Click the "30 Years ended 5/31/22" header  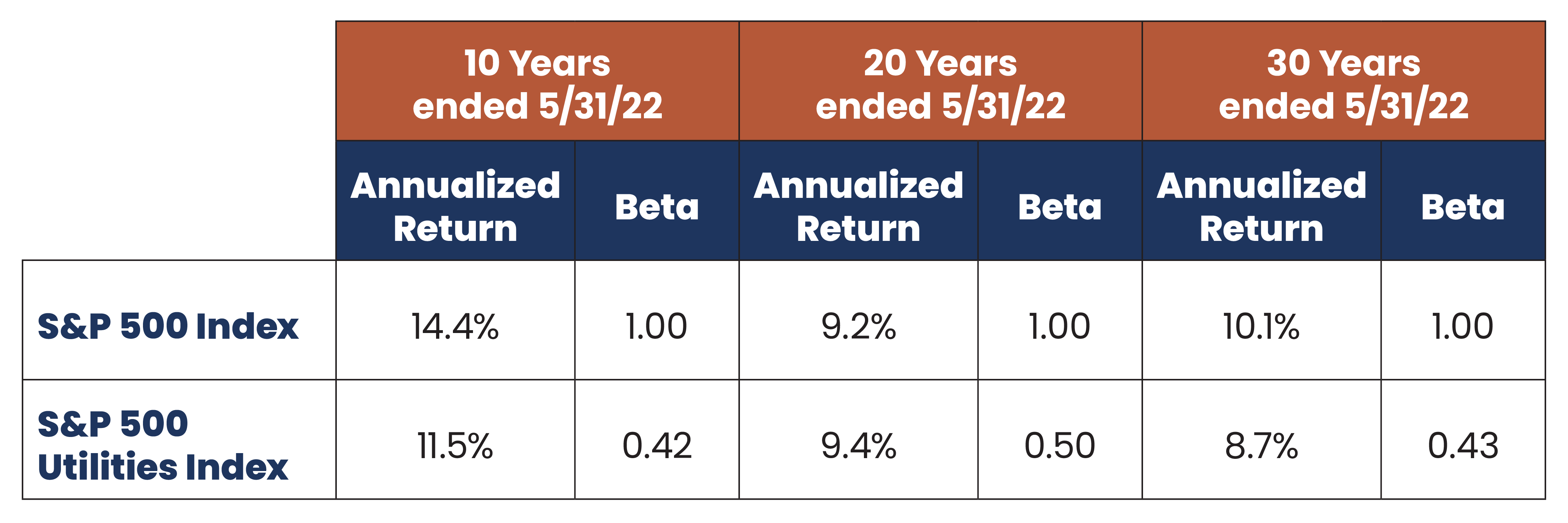(x=1343, y=84)
